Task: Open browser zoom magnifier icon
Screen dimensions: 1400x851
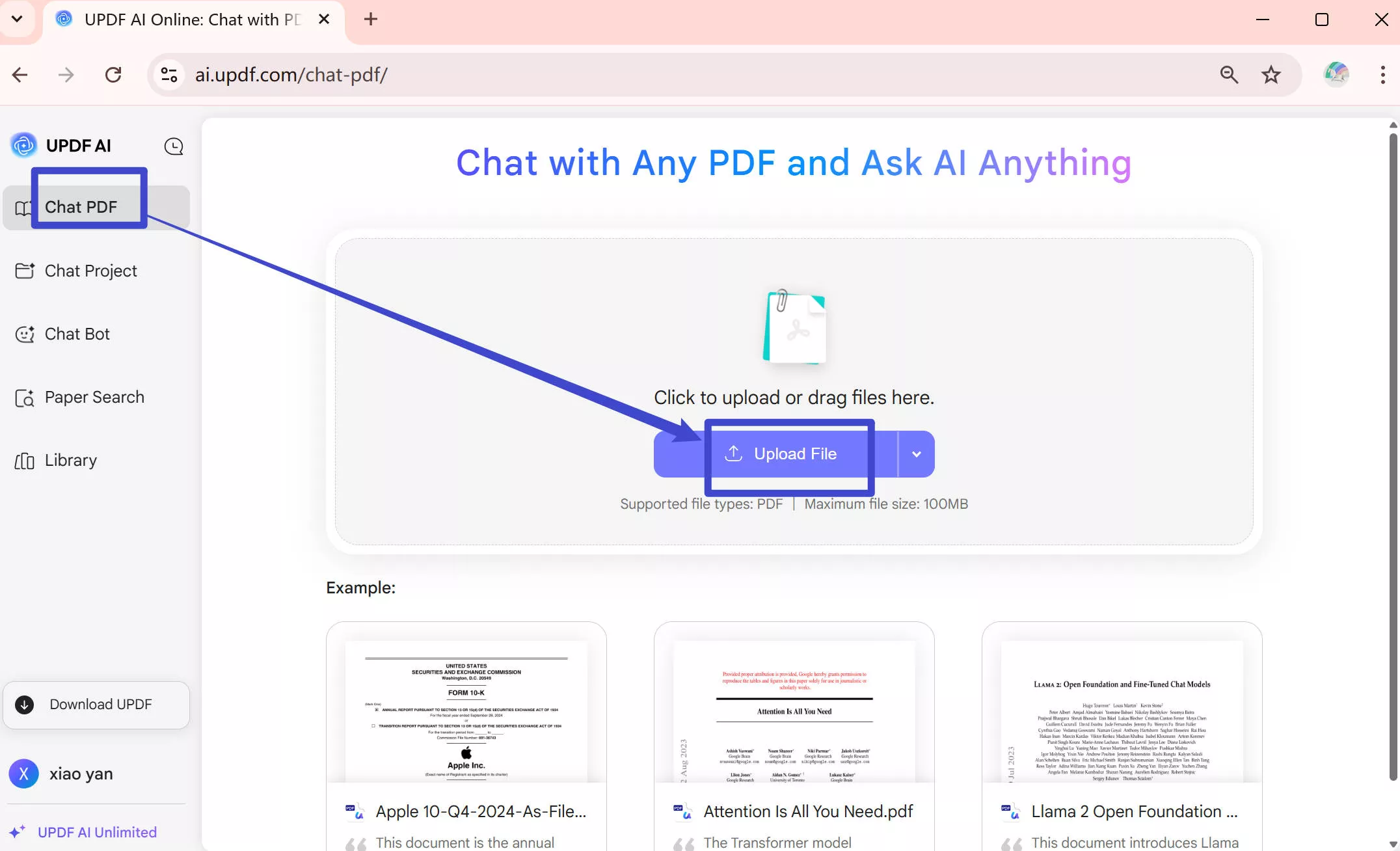Action: click(1228, 75)
